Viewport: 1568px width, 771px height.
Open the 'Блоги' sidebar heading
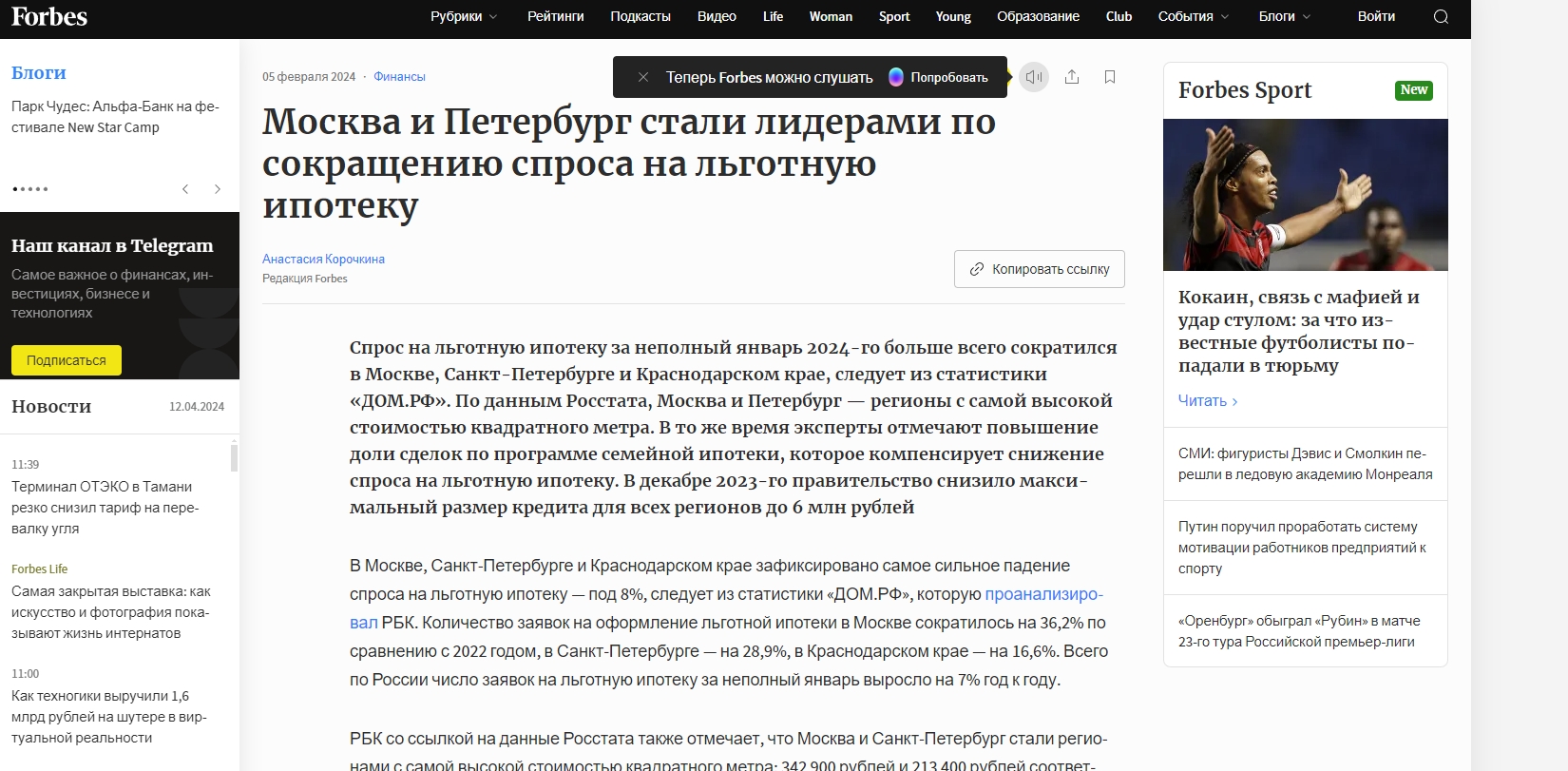click(39, 73)
